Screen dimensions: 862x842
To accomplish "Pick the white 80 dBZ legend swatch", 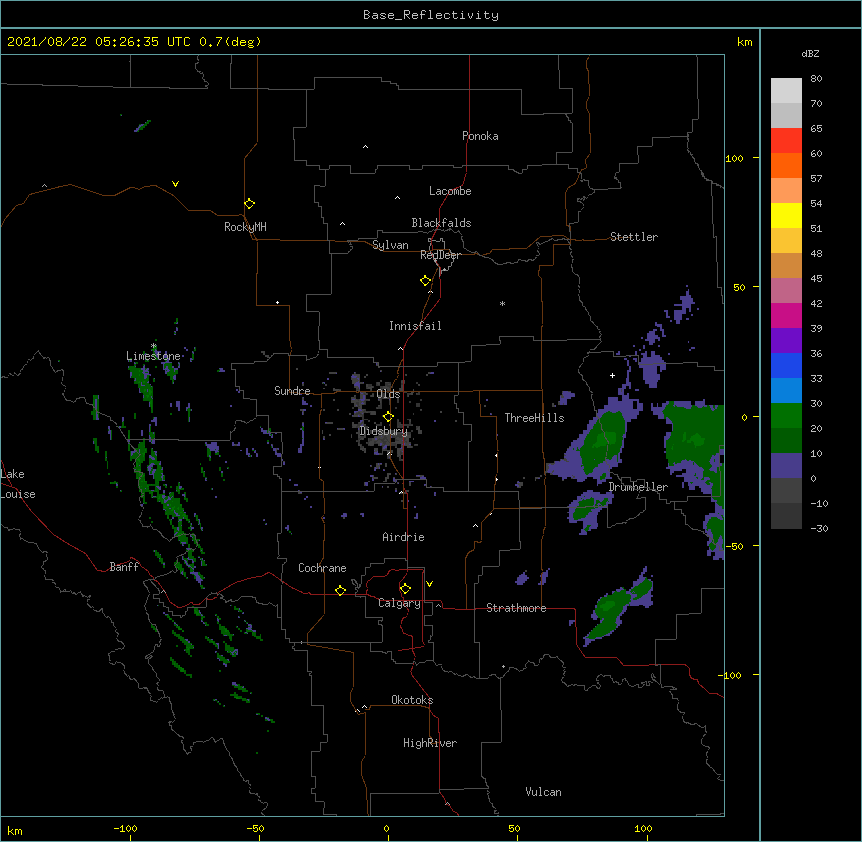I will tap(786, 91).
